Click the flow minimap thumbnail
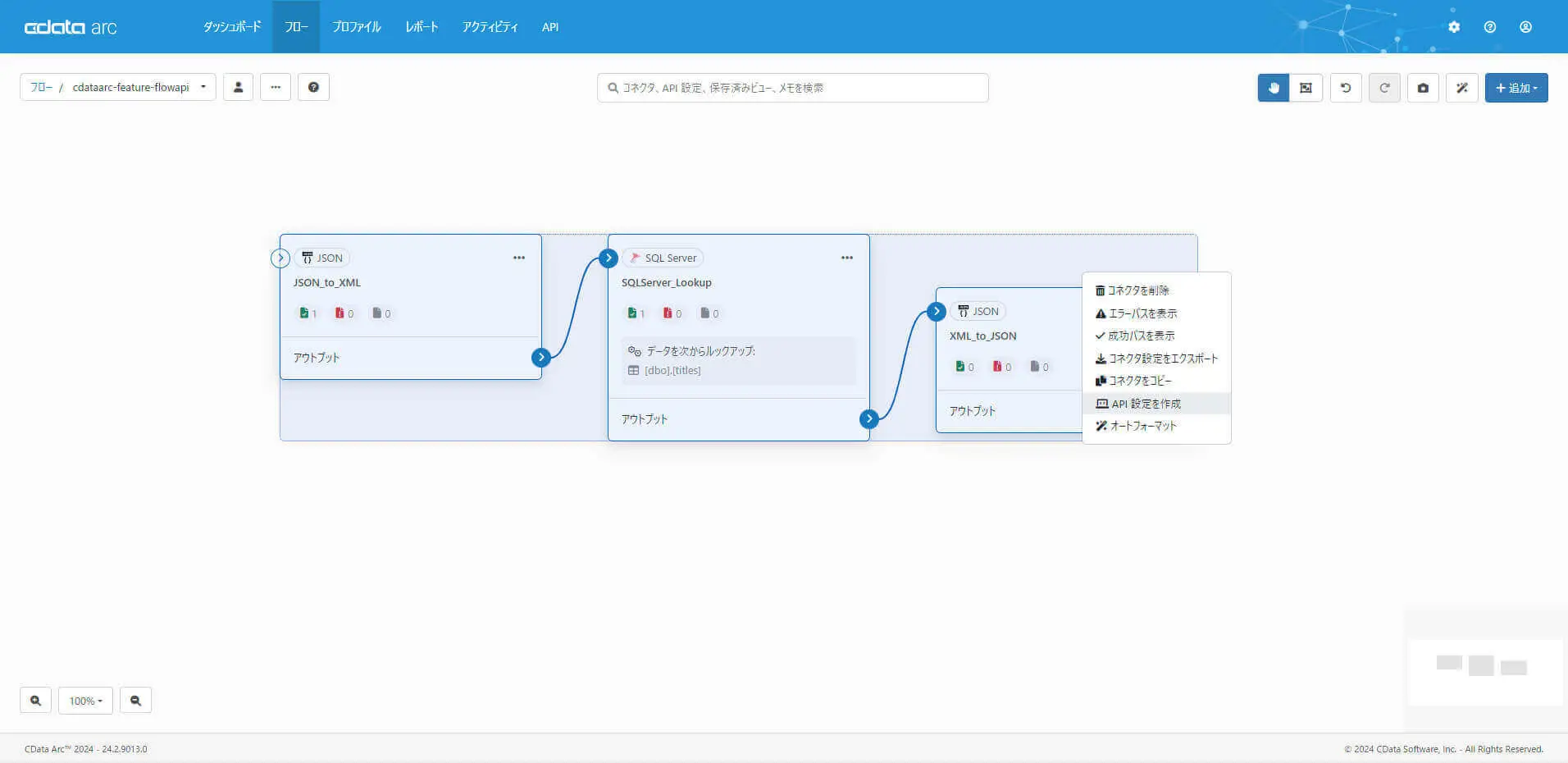Viewport: 1568px width, 763px height. [1485, 672]
